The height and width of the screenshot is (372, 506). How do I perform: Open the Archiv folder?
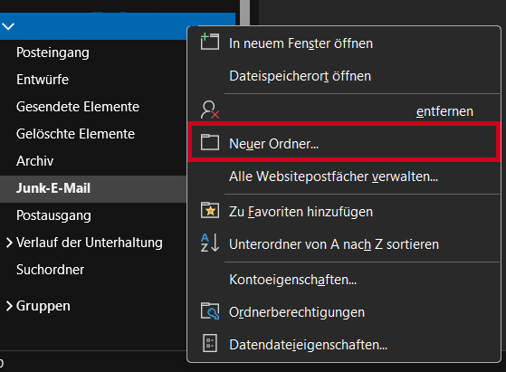35,161
